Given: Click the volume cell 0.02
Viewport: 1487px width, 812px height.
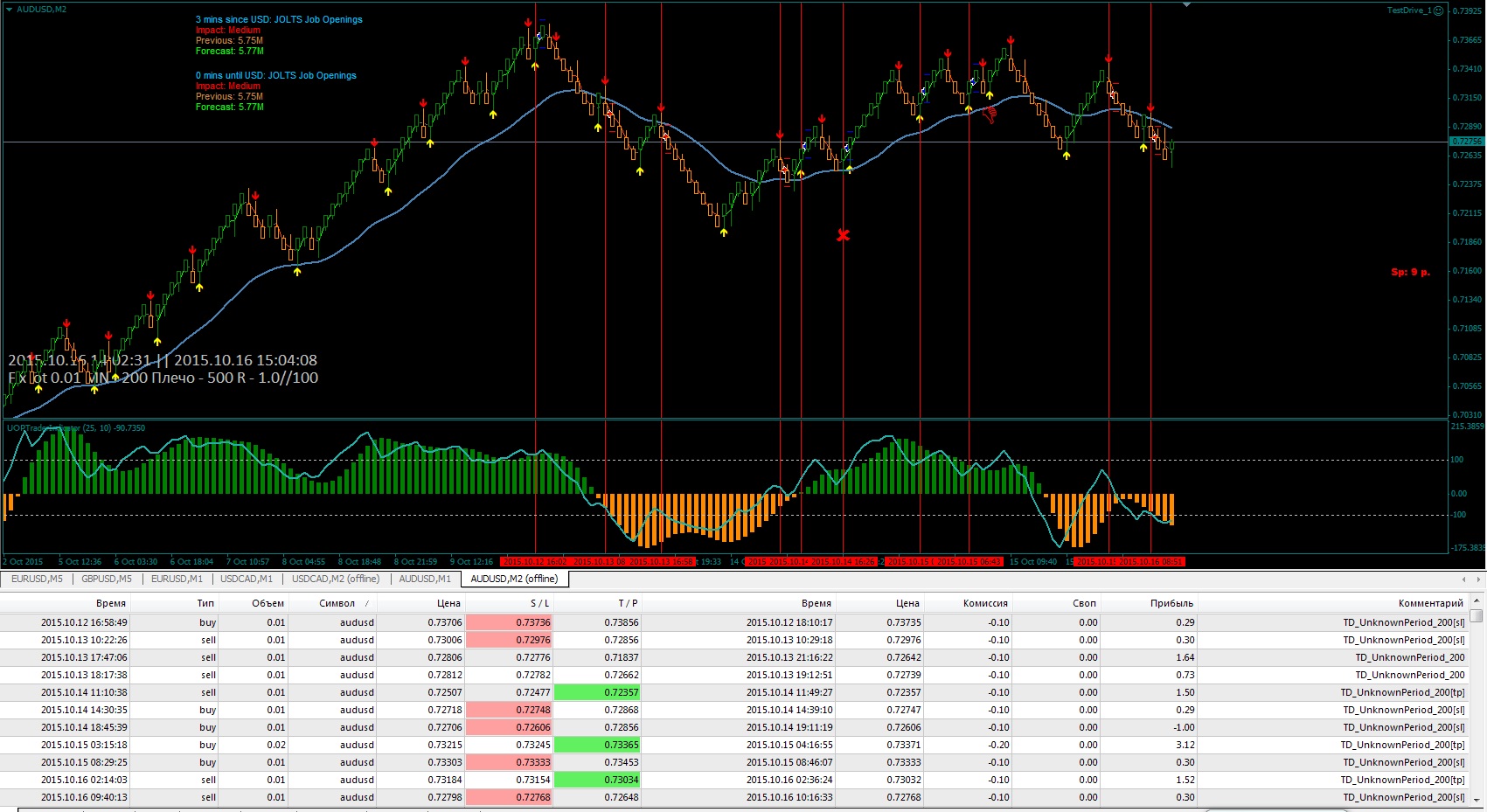Looking at the screenshot, I should pos(276,745).
